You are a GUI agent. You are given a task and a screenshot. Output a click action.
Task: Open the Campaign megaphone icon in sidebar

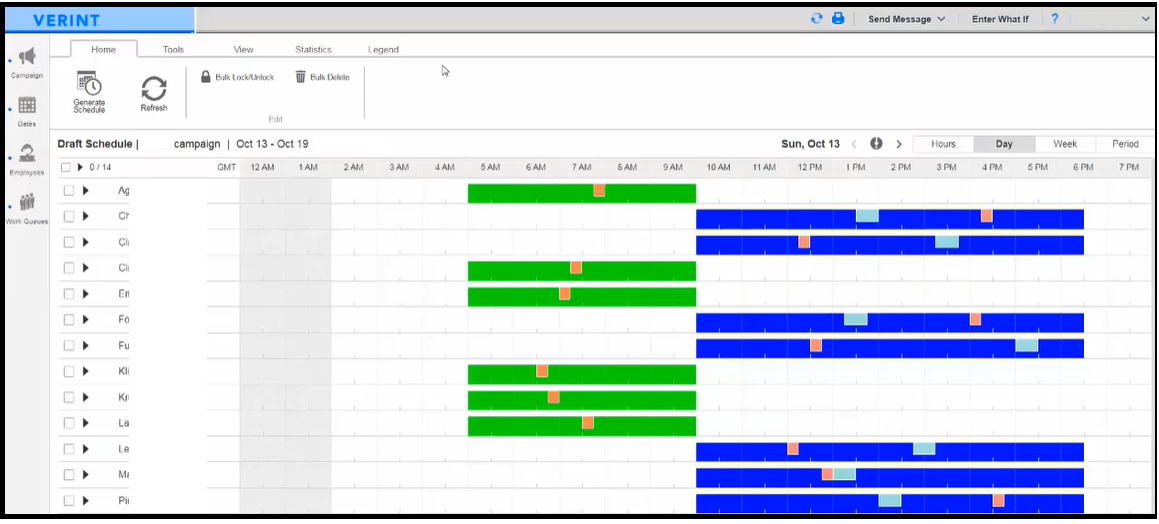pyautogui.click(x=27, y=57)
